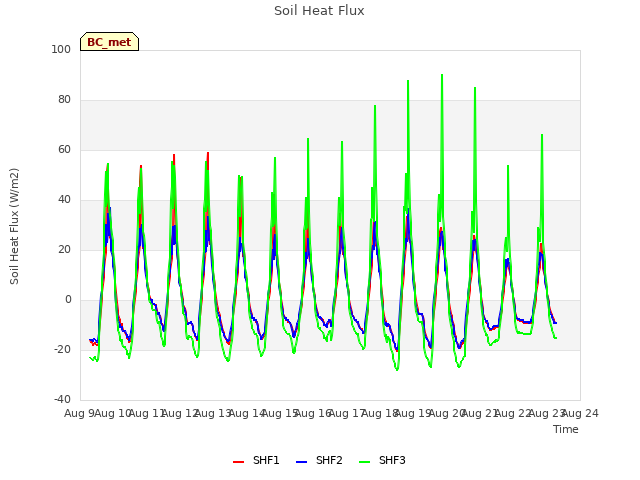Click the -40 y-axis tick label

pyautogui.click(x=62, y=399)
